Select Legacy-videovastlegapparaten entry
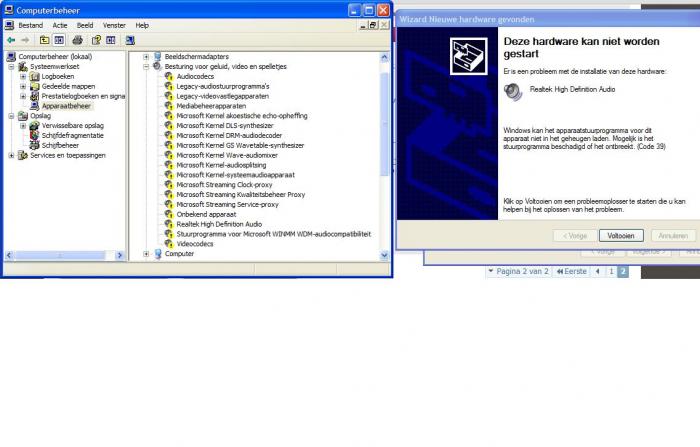The width and height of the screenshot is (700, 447). click(223, 96)
